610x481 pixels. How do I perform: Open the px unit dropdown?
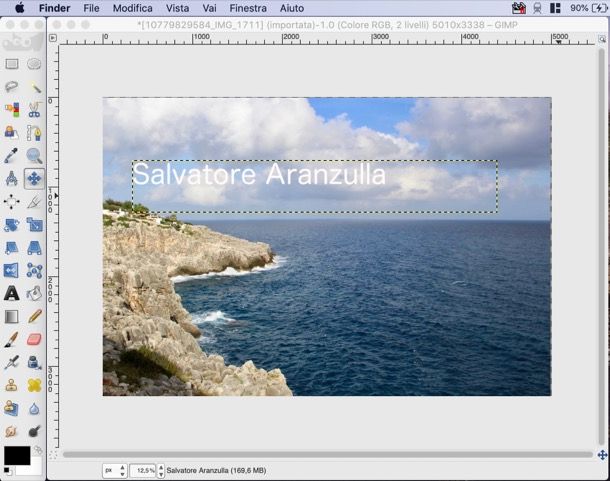[x=115, y=470]
